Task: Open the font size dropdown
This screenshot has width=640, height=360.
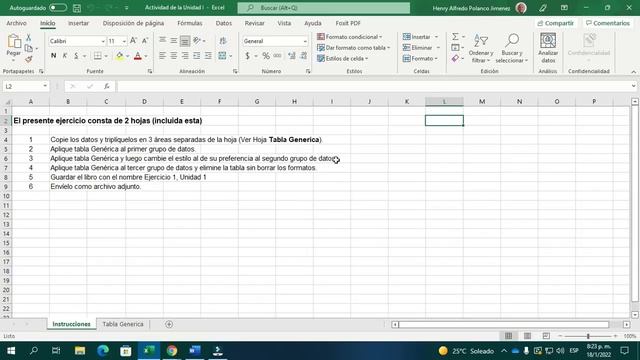Action: [124, 41]
